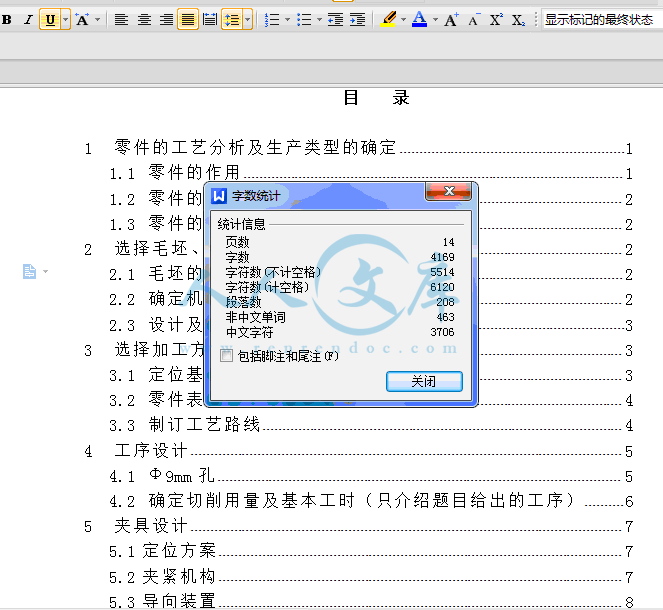663x610 pixels.
Task: Apply subscript formatting
Action: click(518, 19)
